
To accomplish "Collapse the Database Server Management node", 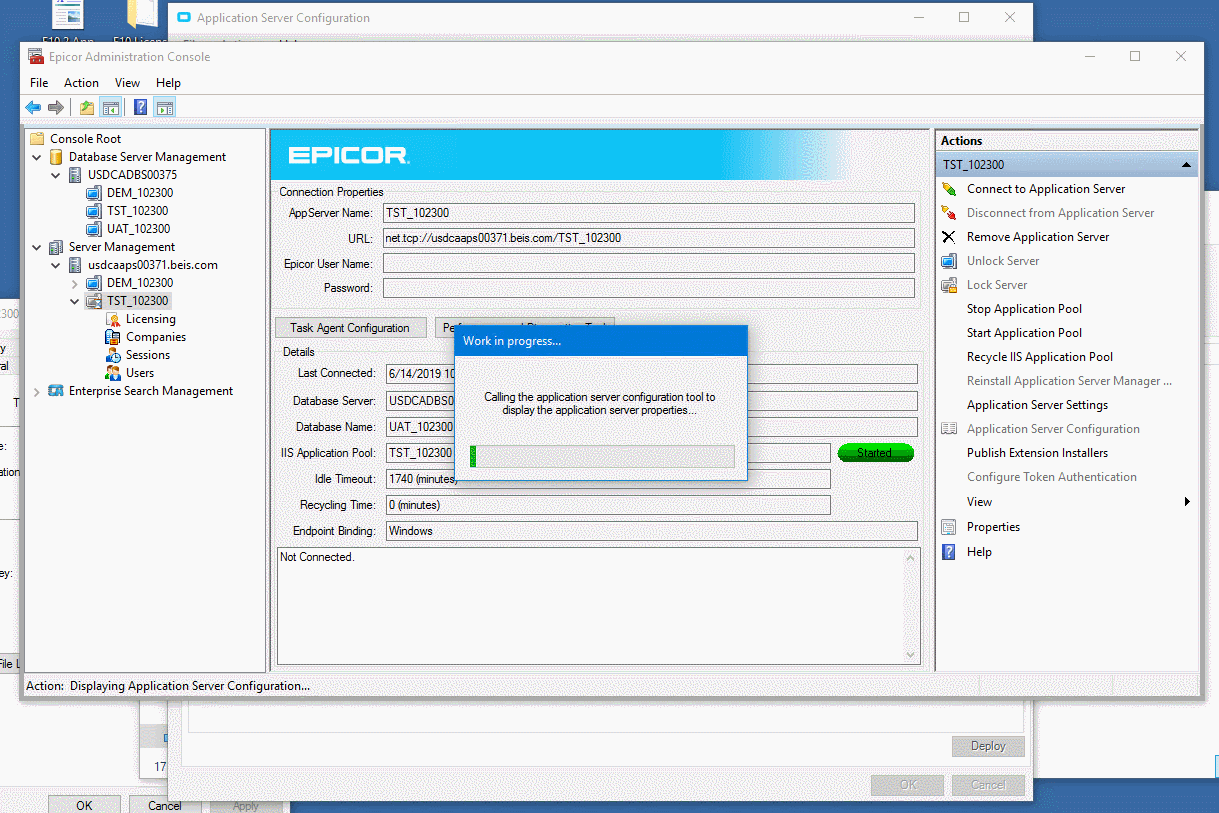I will pos(37,157).
